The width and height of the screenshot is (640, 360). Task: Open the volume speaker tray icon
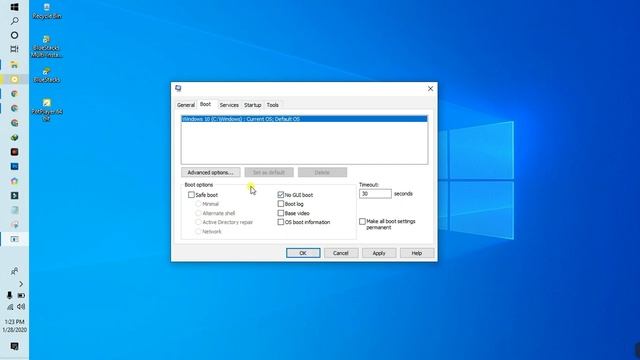[21, 307]
